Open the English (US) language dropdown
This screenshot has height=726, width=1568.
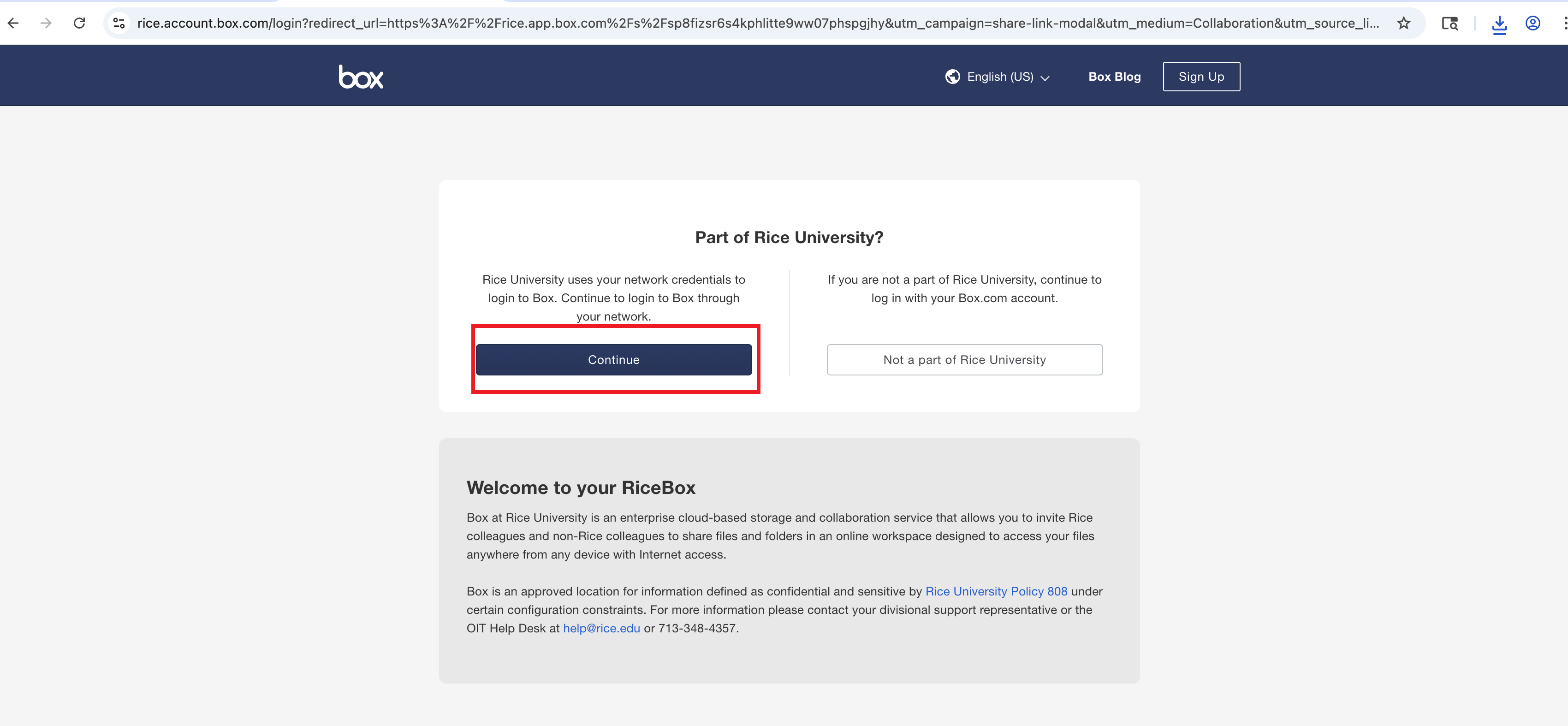(999, 77)
